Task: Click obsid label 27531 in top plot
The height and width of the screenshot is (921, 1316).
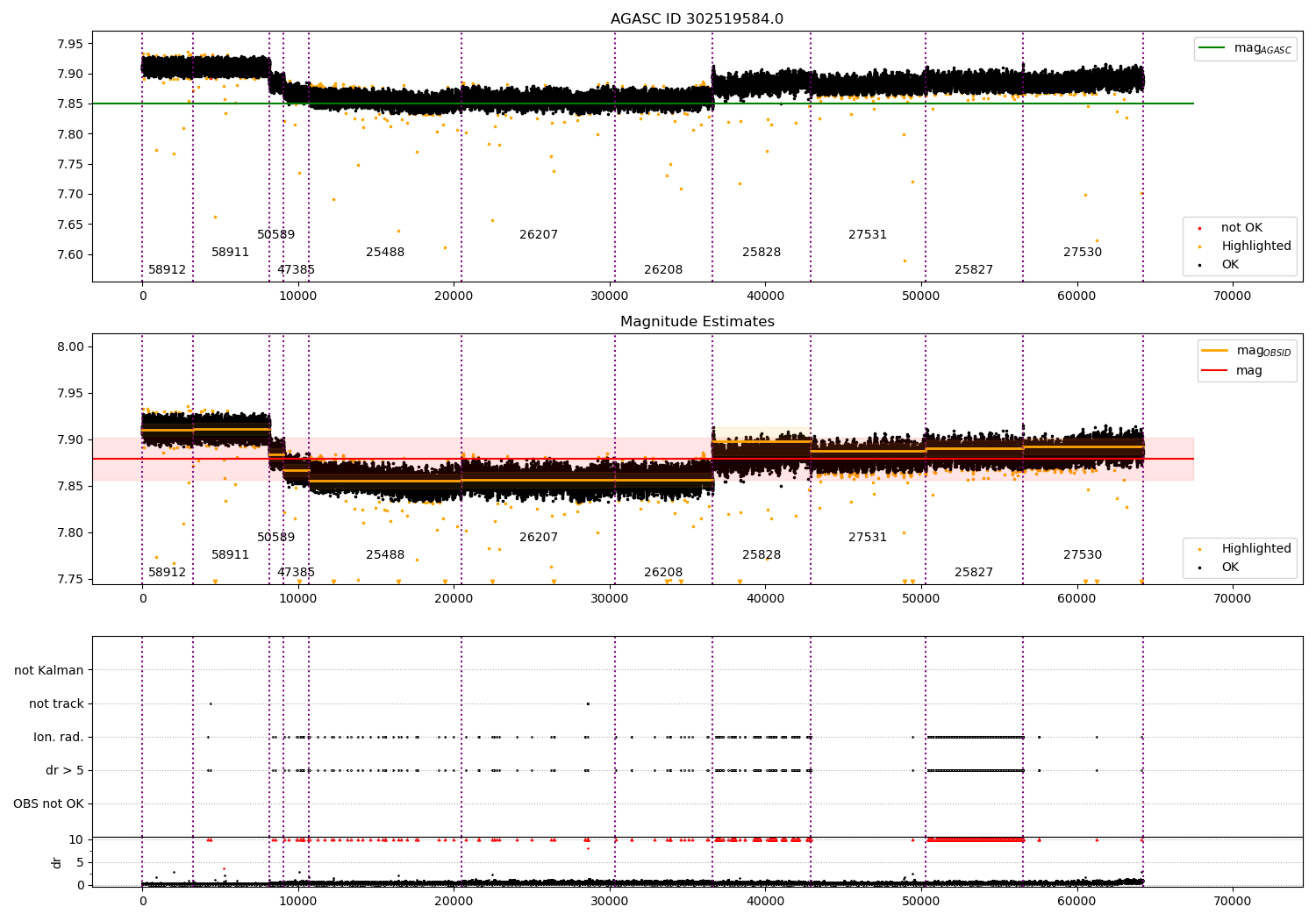Action: 868,235
